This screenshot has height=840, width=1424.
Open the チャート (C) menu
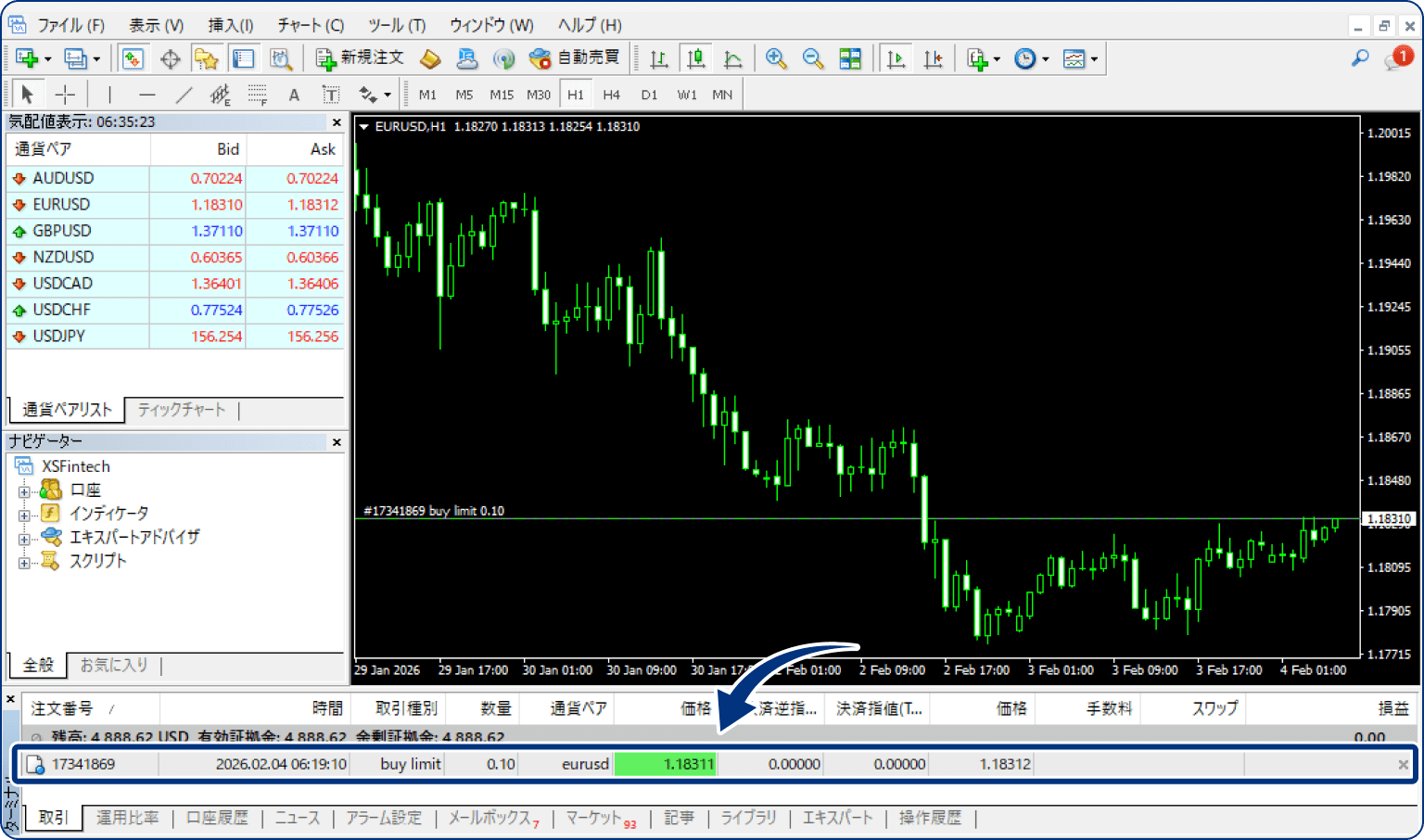pyautogui.click(x=311, y=25)
